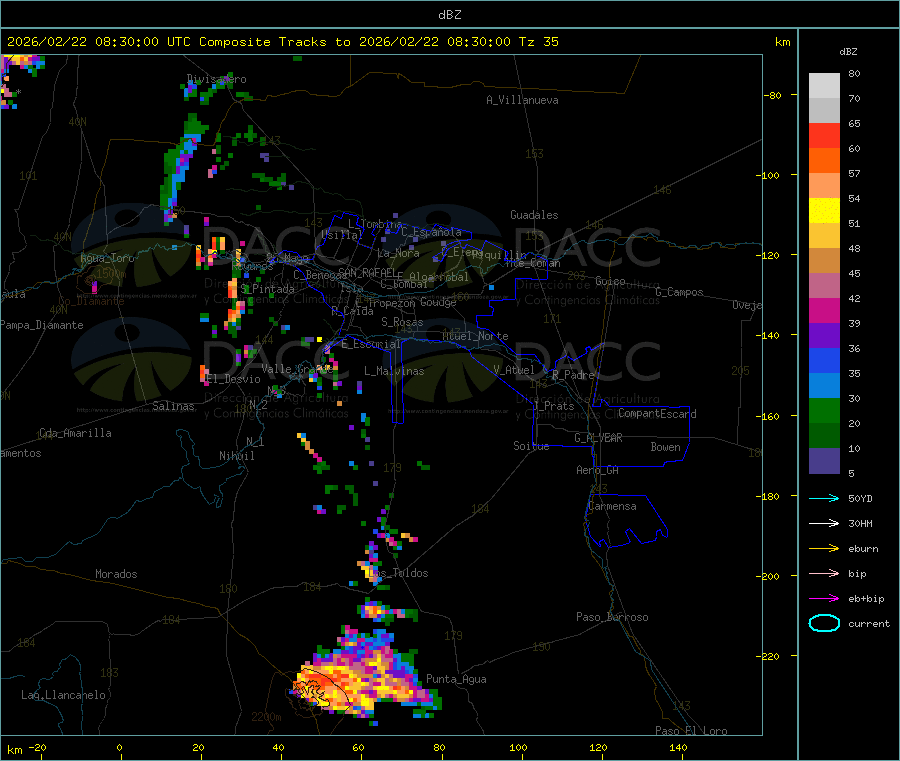This screenshot has width=900, height=761.
Task: Click the 'SAN_RAFAEL' map label
Action: point(367,272)
